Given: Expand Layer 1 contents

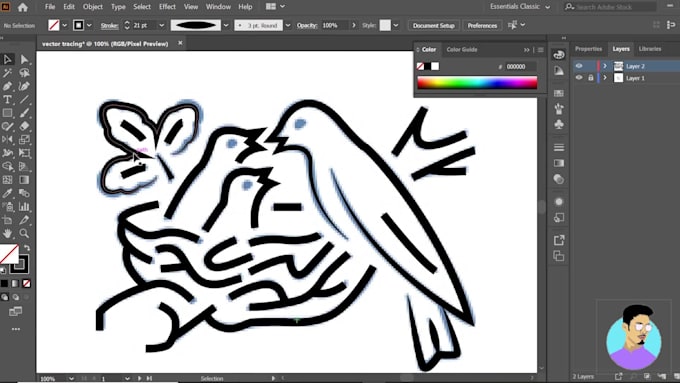Looking at the screenshot, I should (x=605, y=78).
